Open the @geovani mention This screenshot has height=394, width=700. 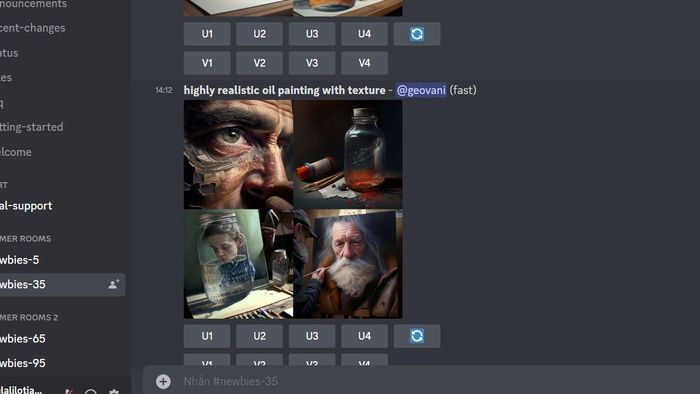coord(421,90)
